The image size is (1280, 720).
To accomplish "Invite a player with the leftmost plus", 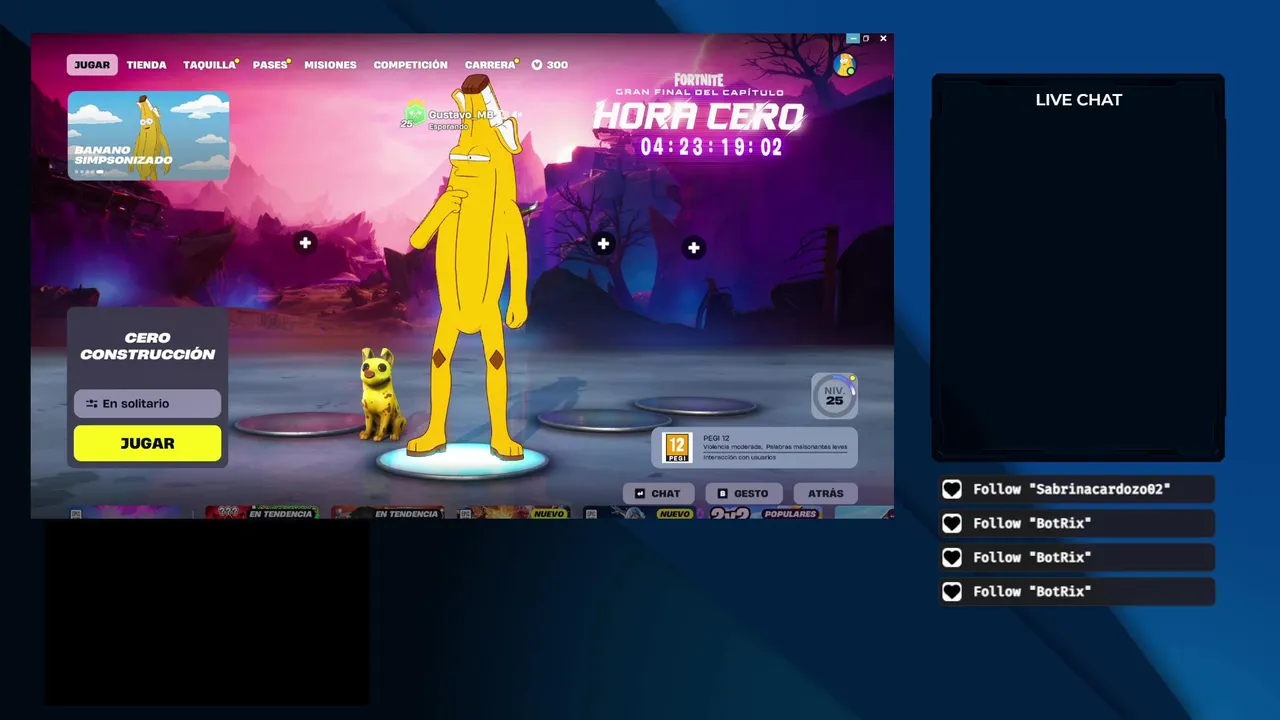I will (305, 243).
